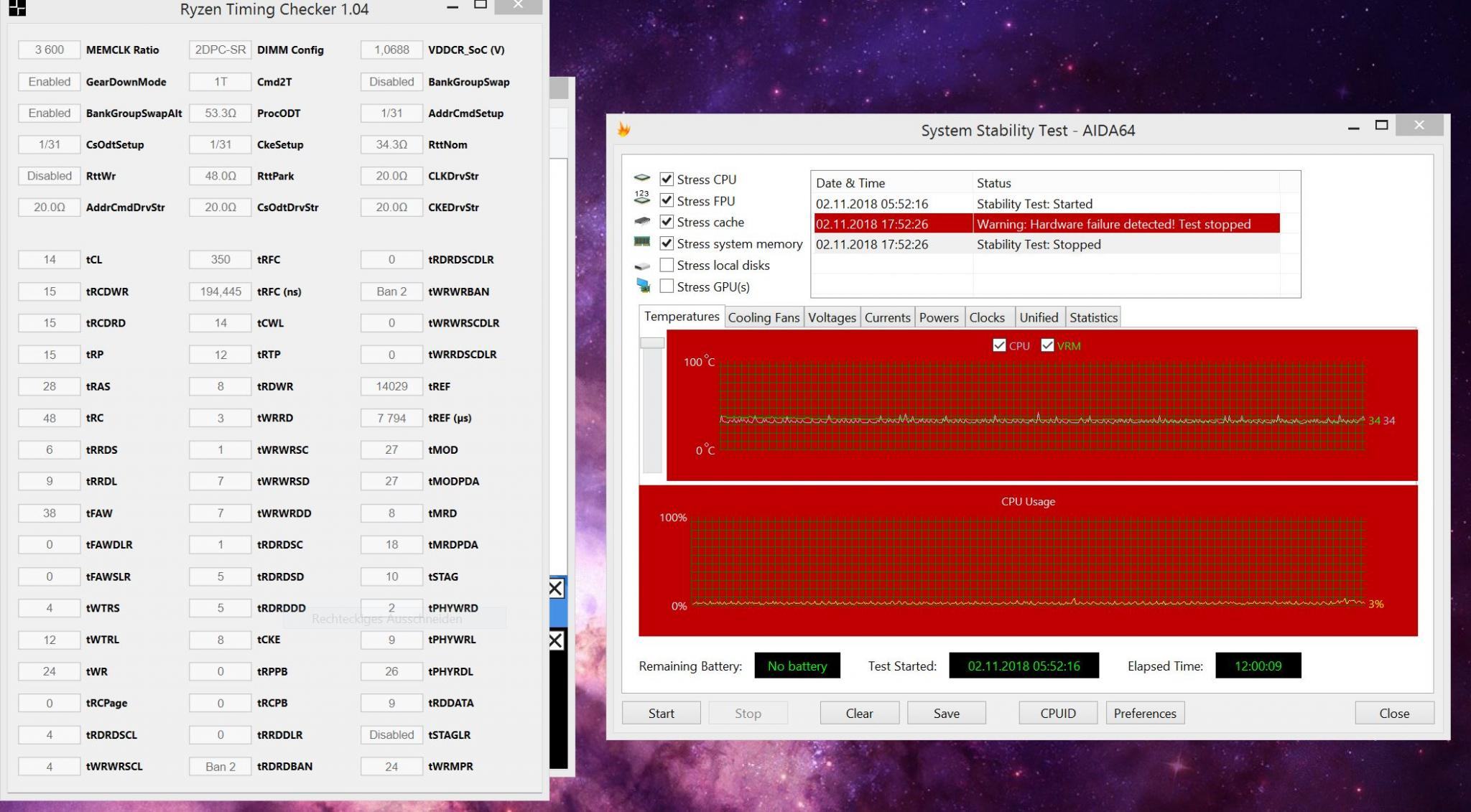
Task: Show the Statistics tab
Action: tap(1093, 317)
